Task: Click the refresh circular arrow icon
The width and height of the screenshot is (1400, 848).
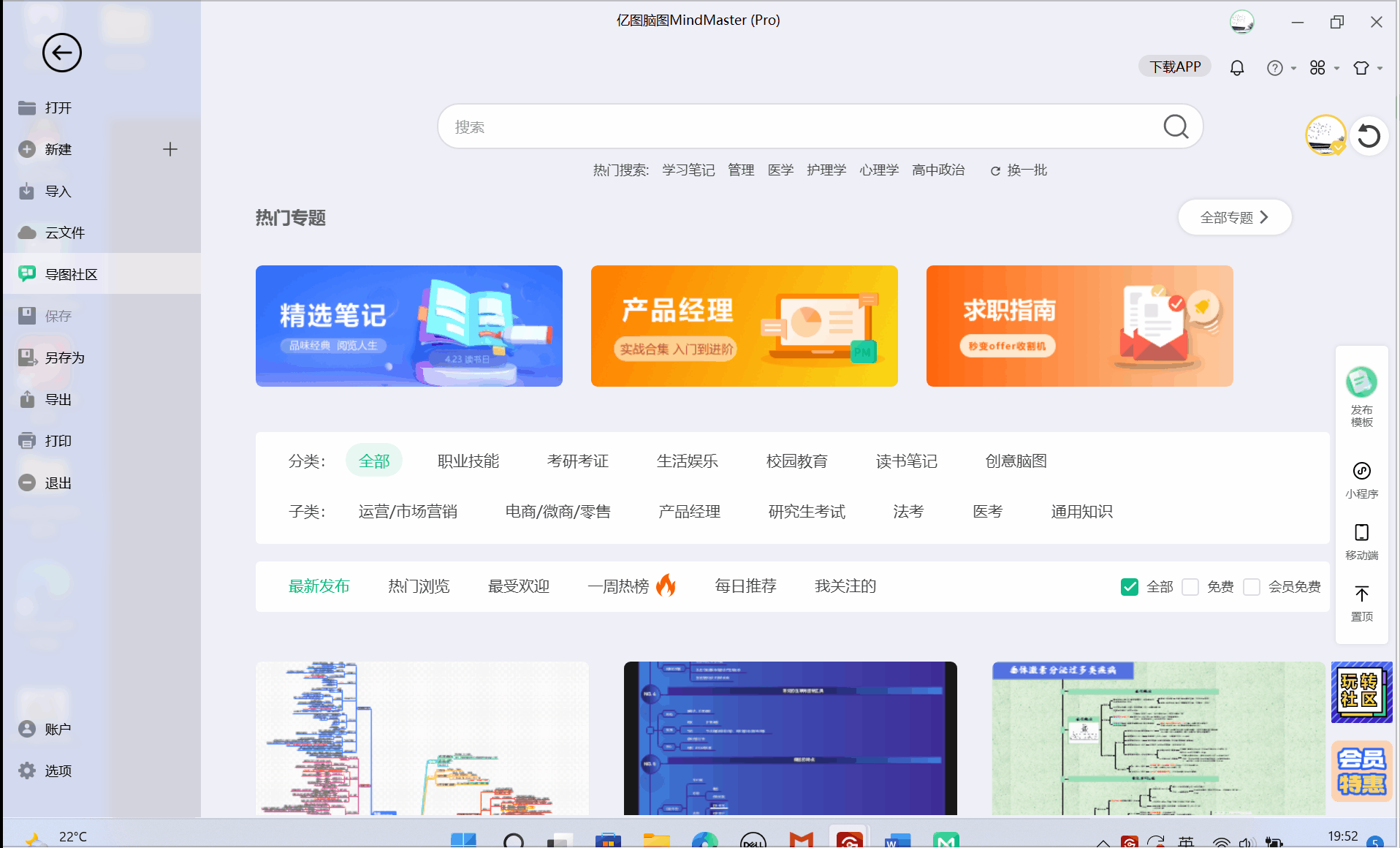Action: (x=1369, y=136)
